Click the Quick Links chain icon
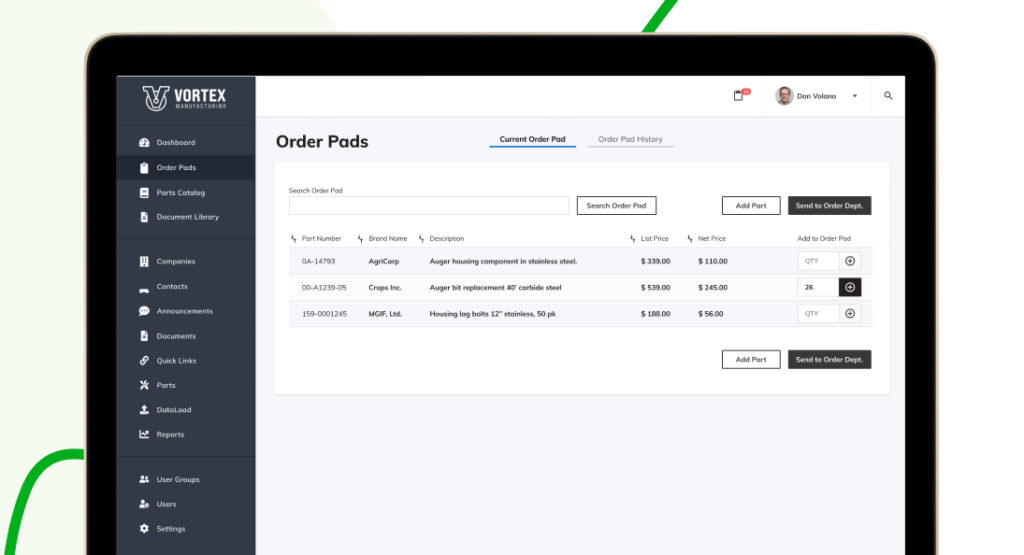The image size is (1024, 555). point(144,361)
